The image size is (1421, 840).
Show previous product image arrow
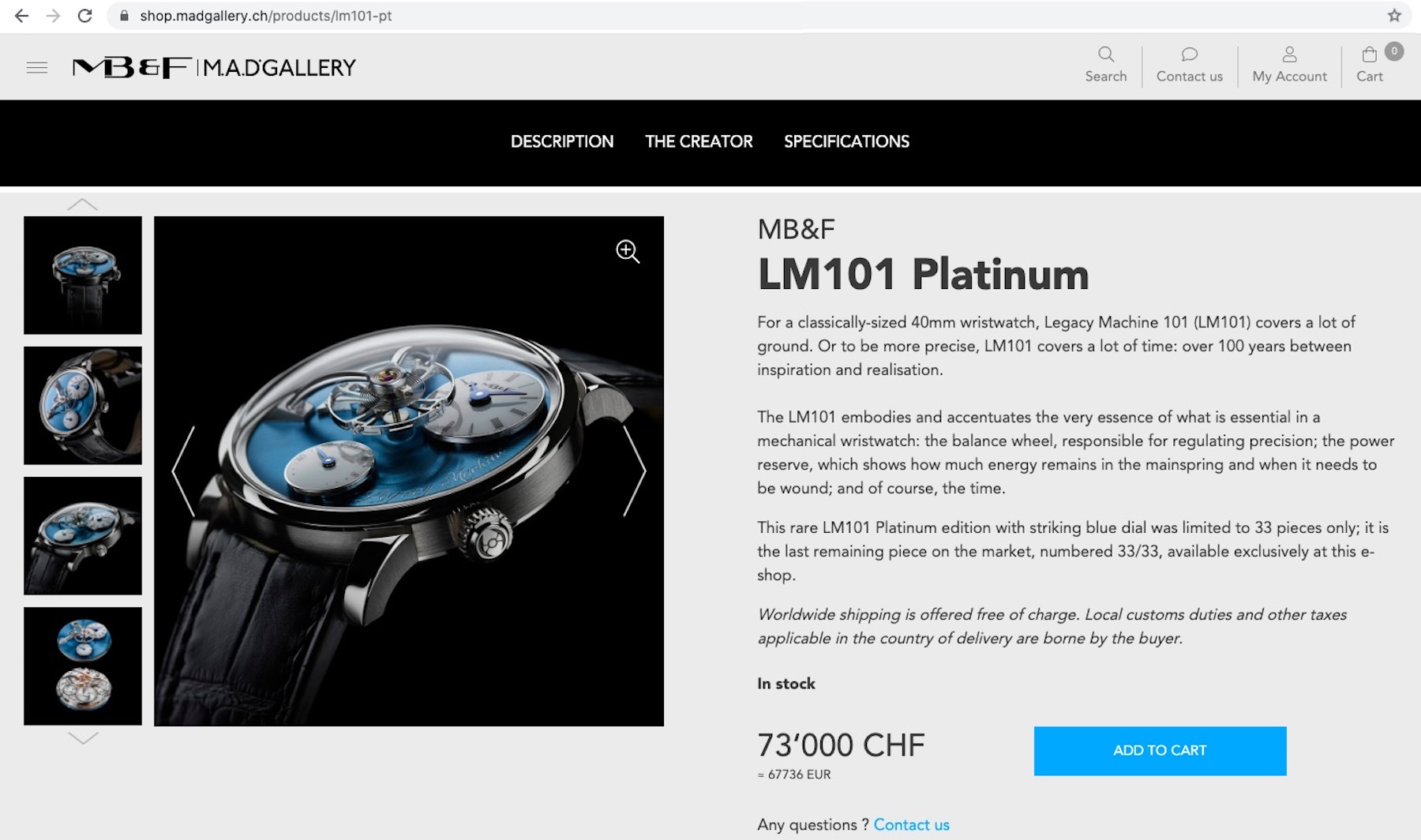[183, 471]
